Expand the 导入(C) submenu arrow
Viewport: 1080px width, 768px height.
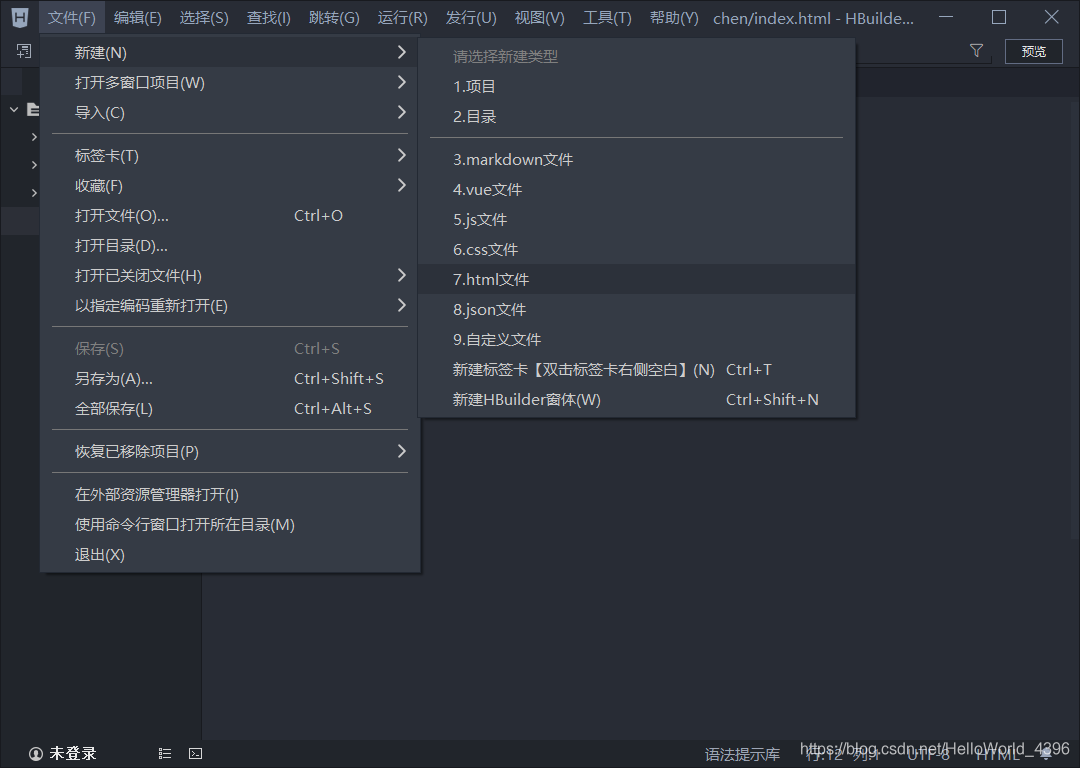[x=402, y=112]
